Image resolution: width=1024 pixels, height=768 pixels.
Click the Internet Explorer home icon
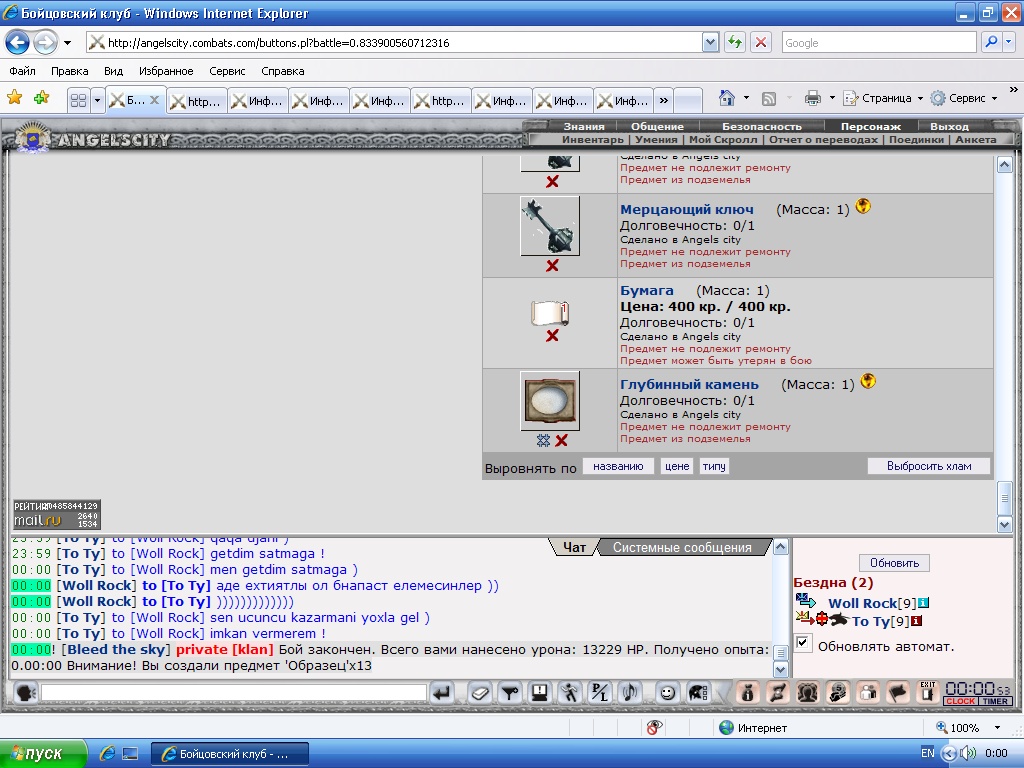click(x=726, y=98)
